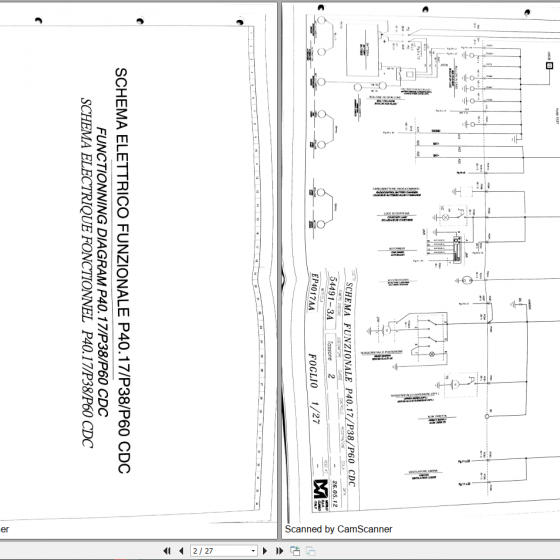Open the page number dropdown arrow
Screen dimensions: 560x560
point(253,551)
